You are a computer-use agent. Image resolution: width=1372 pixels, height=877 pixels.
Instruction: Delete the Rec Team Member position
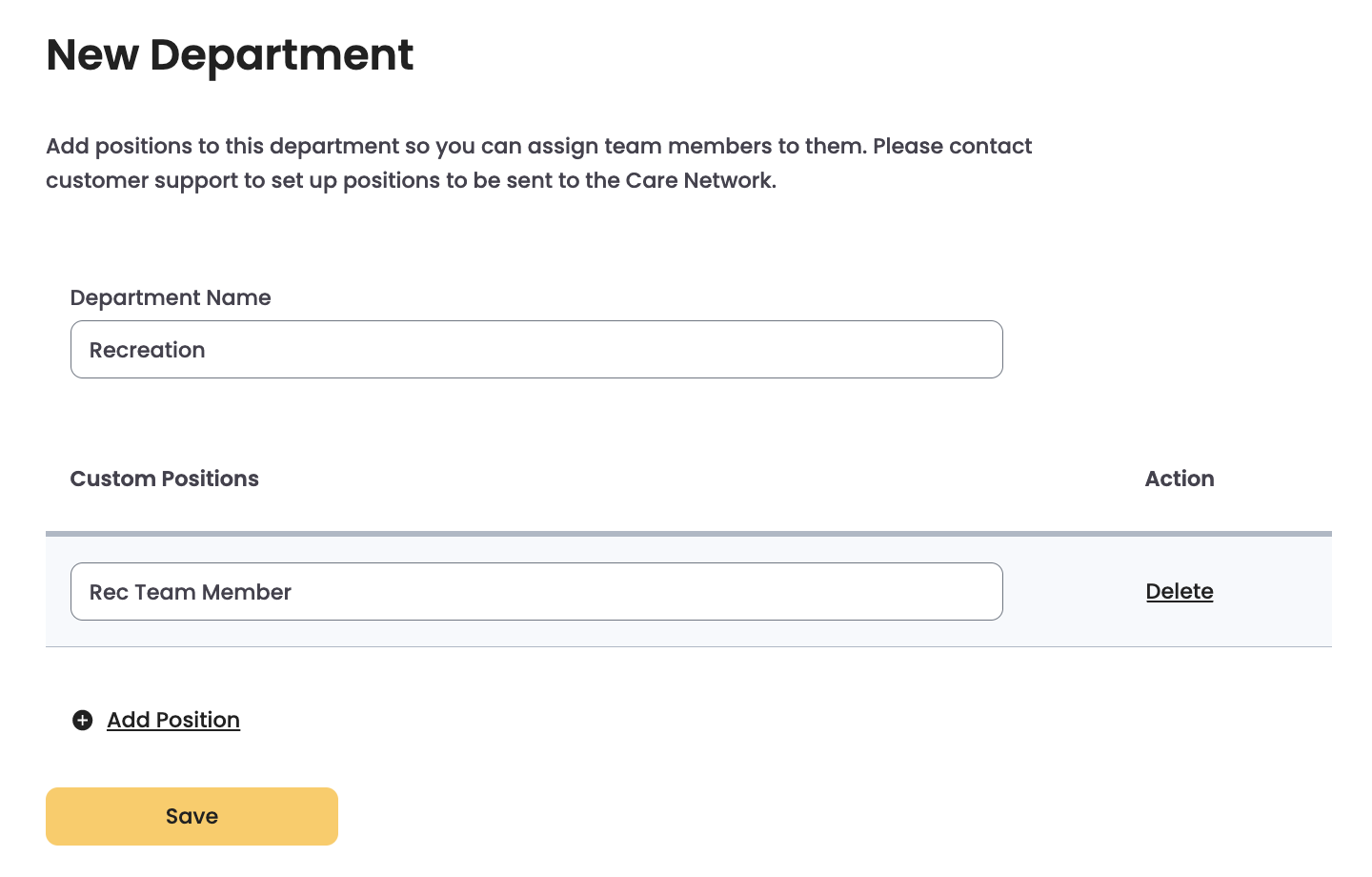[1179, 592]
